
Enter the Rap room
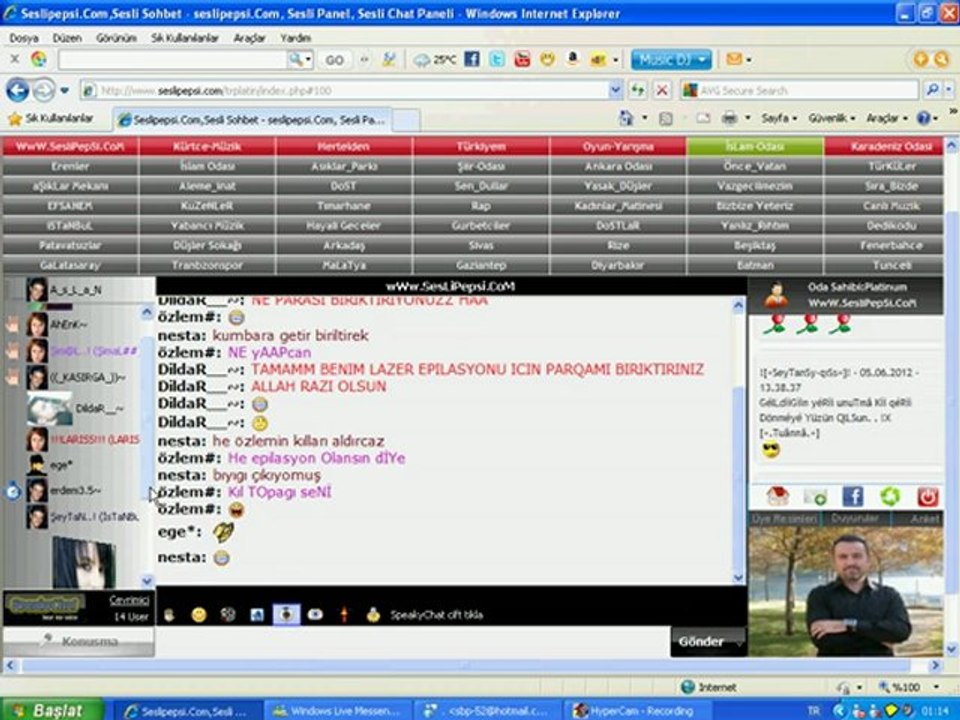coord(481,206)
